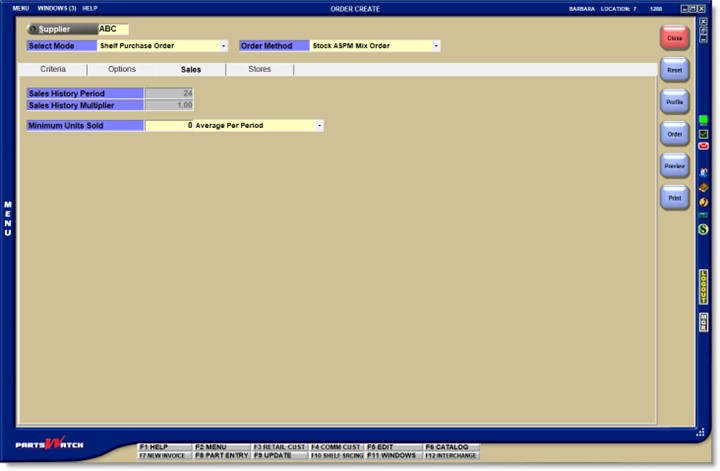720x471 pixels.
Task: Select the Options tab
Action: (122, 70)
